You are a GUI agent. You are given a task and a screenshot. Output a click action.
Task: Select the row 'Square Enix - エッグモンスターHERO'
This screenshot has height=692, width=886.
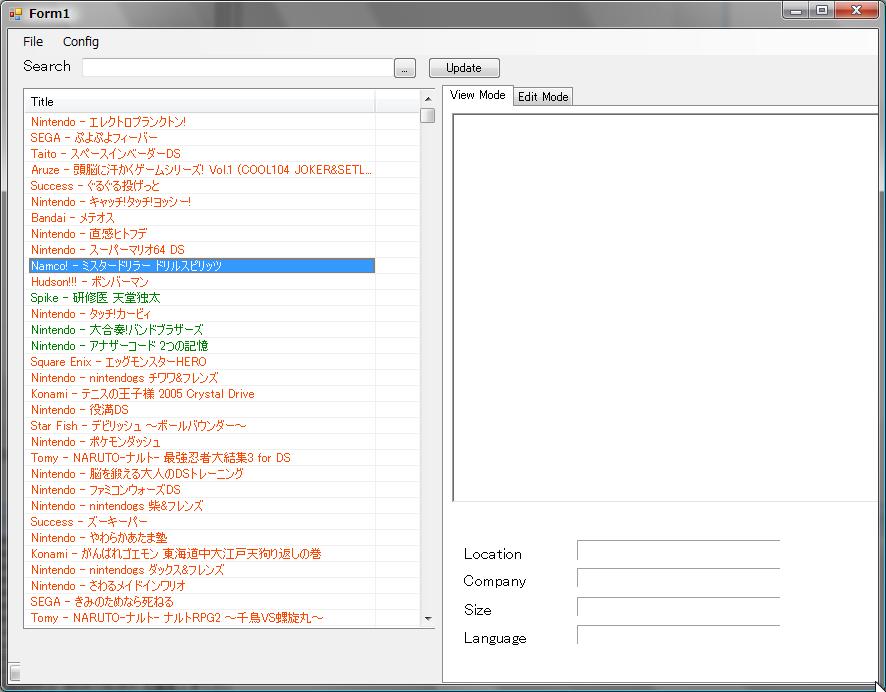(x=202, y=362)
